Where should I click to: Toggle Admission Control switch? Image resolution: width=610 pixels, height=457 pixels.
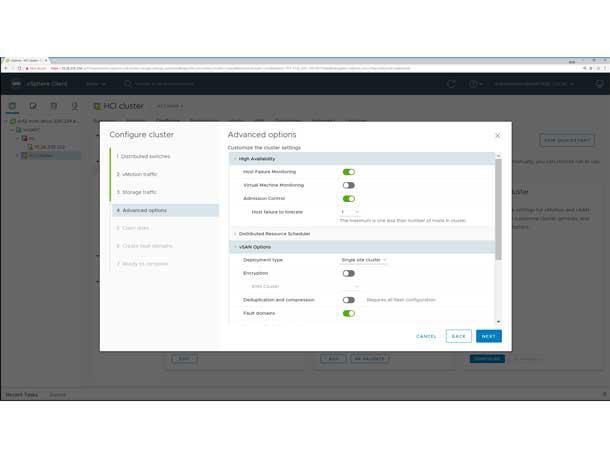point(349,199)
